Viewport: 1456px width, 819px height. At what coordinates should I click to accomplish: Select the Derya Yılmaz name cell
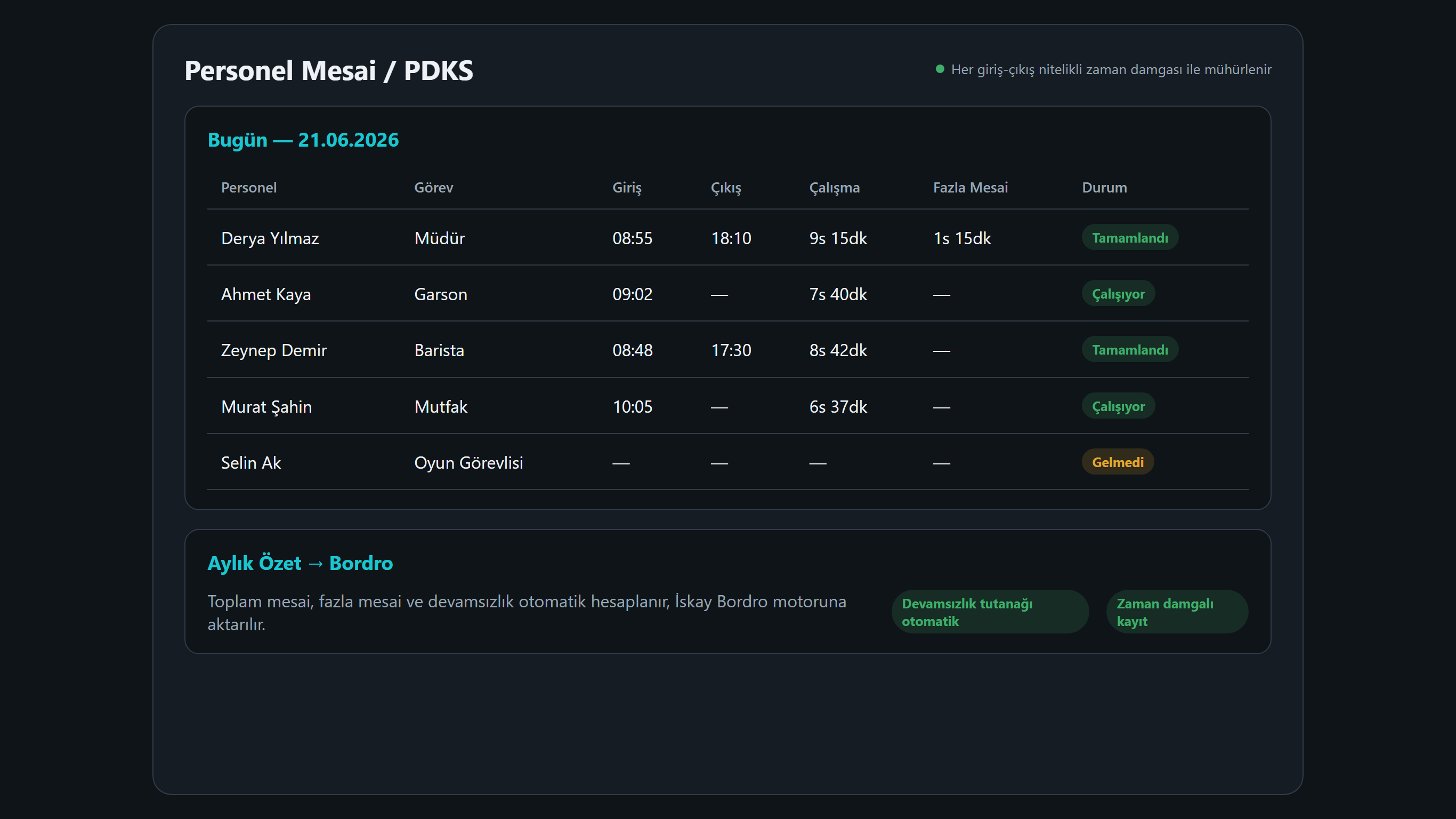270,238
